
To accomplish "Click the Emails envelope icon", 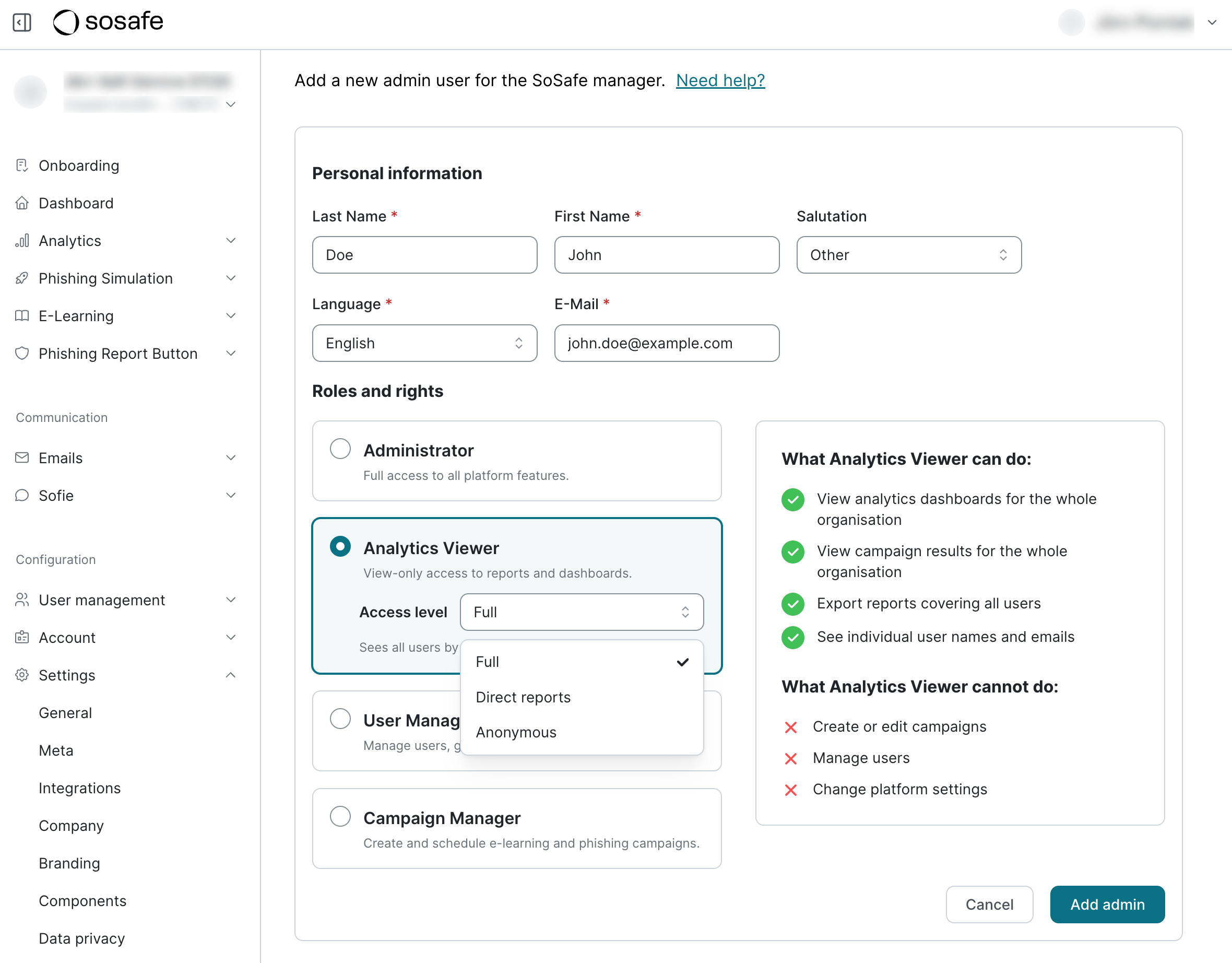I will pos(22,458).
